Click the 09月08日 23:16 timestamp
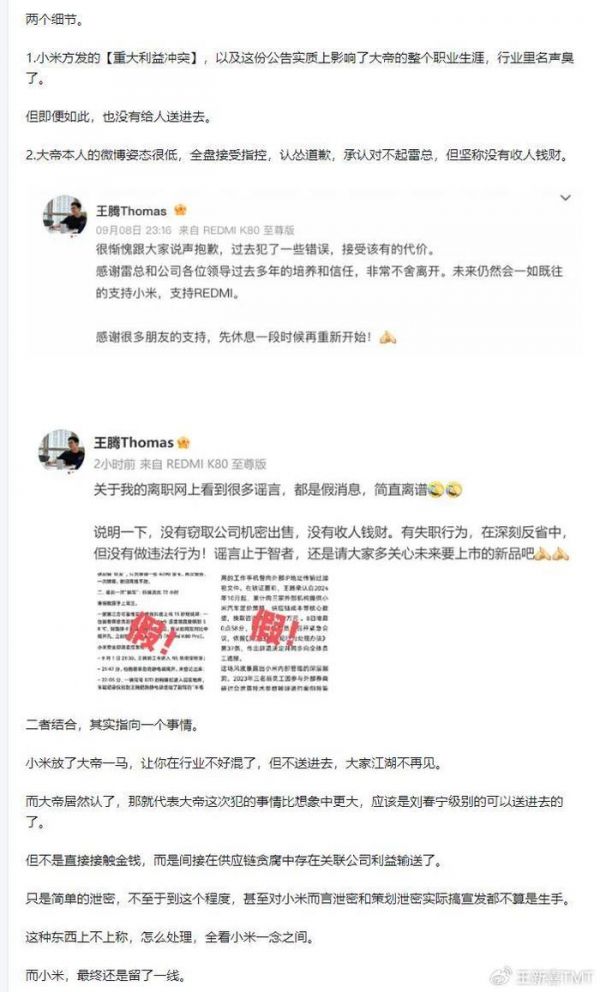 [134, 230]
